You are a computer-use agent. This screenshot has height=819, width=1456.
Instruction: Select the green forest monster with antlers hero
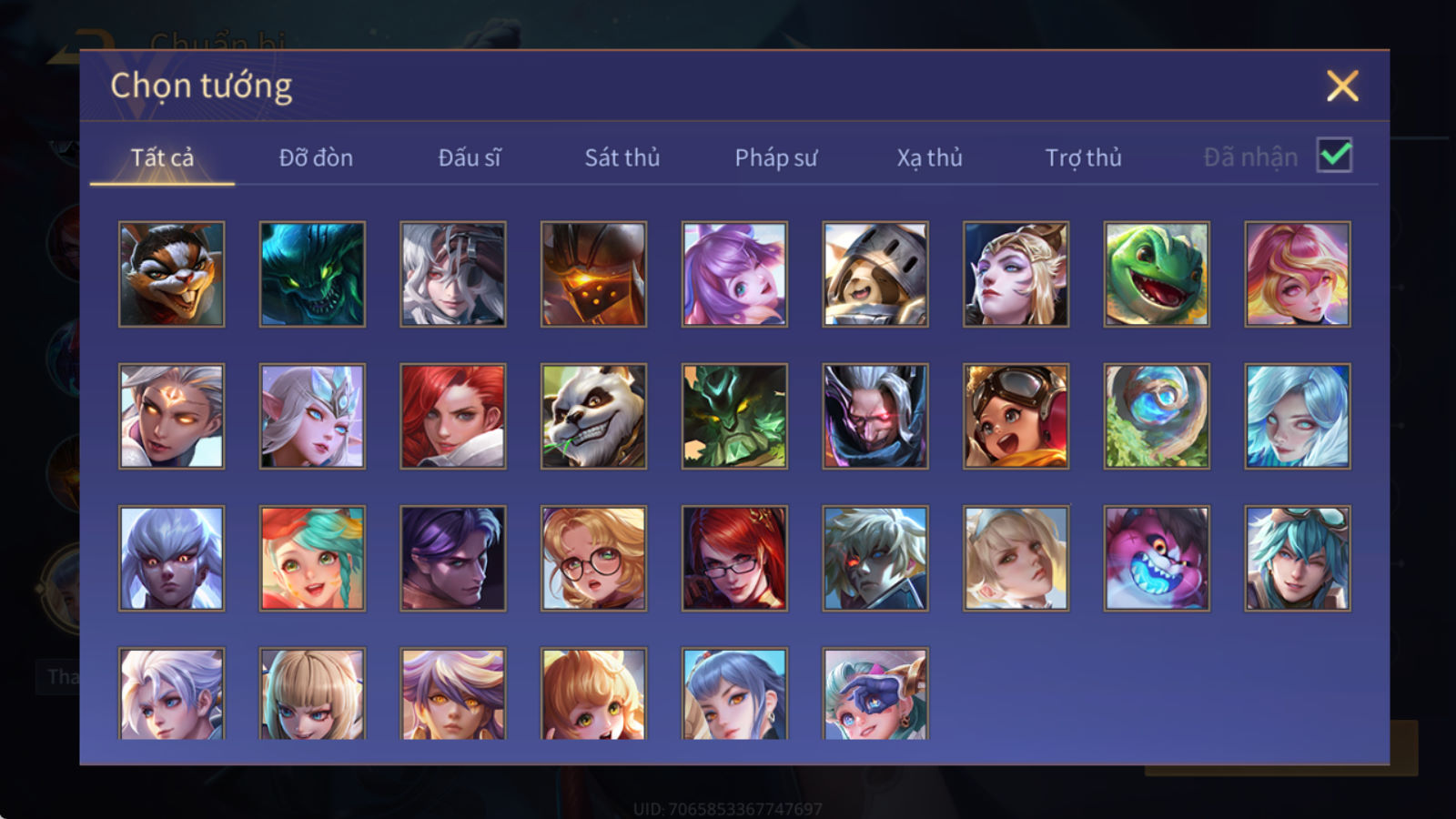point(734,416)
